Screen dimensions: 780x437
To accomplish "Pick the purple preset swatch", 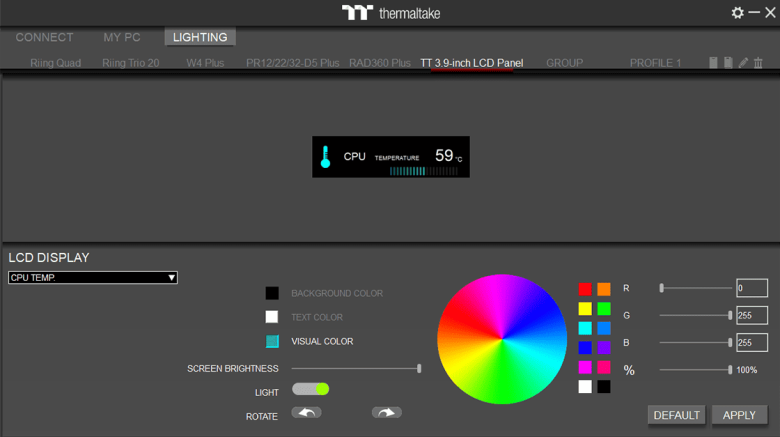I will 604,347.
